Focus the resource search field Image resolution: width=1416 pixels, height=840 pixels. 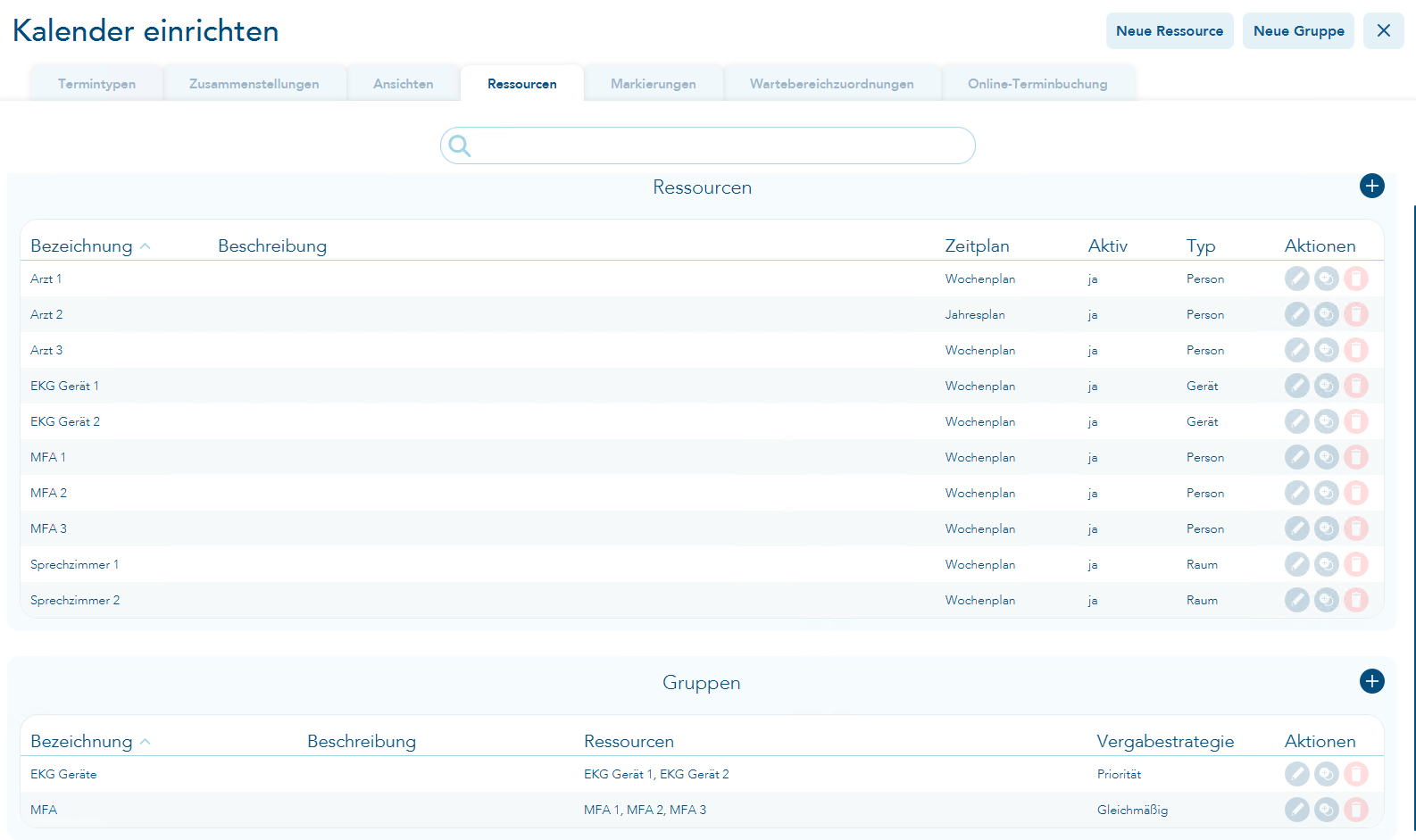(x=708, y=146)
